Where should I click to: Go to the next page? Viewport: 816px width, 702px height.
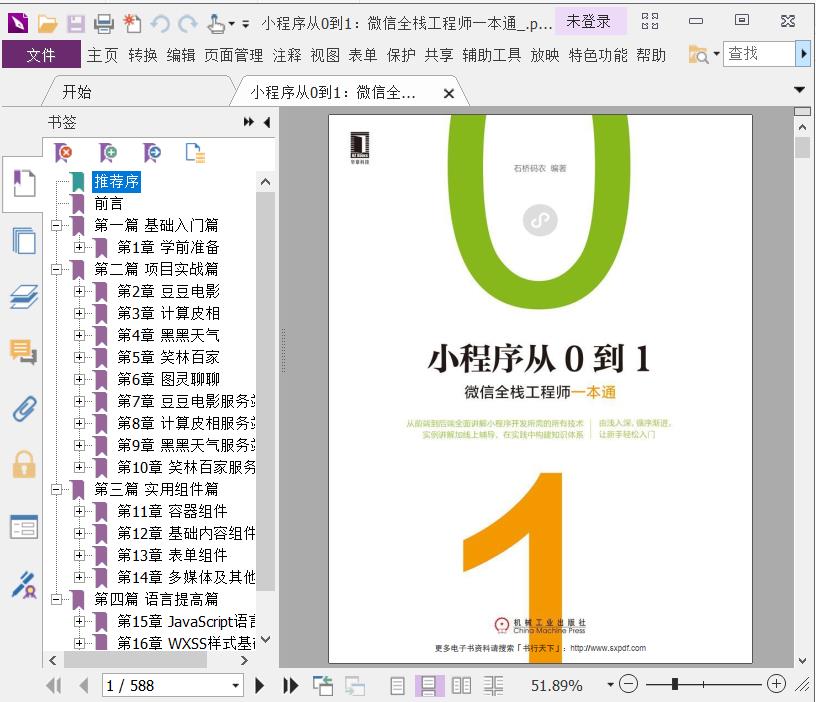(260, 685)
